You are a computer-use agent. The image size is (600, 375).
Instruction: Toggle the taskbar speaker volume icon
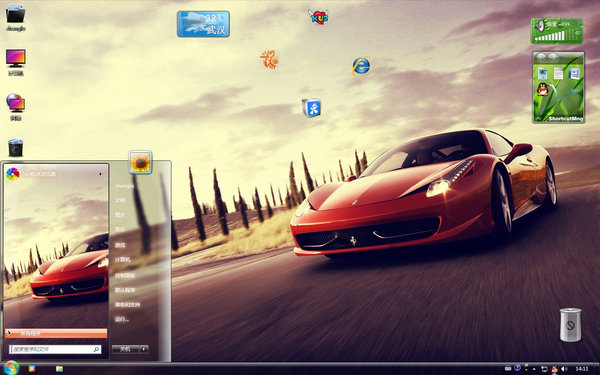[564, 369]
